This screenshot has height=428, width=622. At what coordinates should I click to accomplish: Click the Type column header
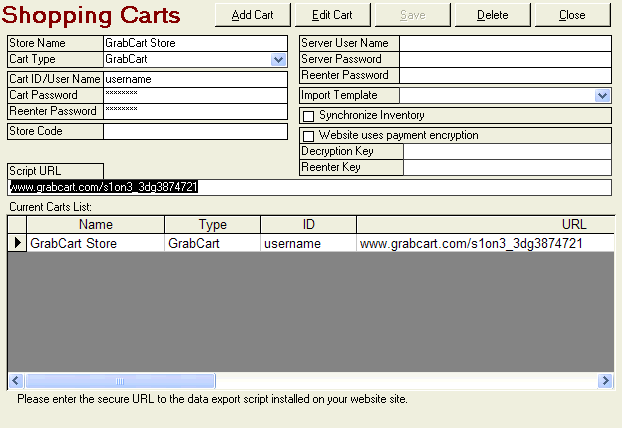(x=213, y=225)
